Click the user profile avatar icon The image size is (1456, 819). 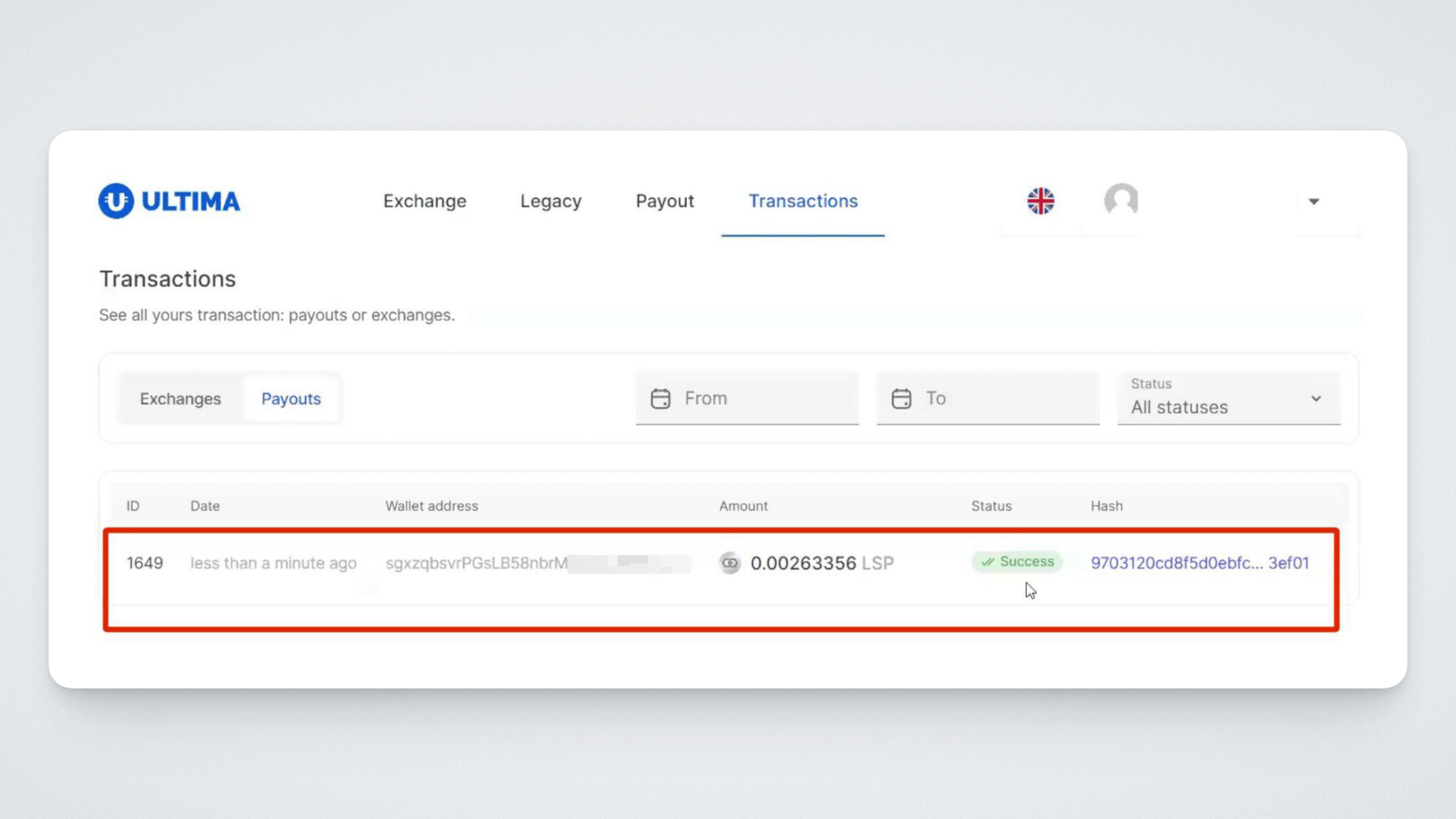(x=1121, y=200)
